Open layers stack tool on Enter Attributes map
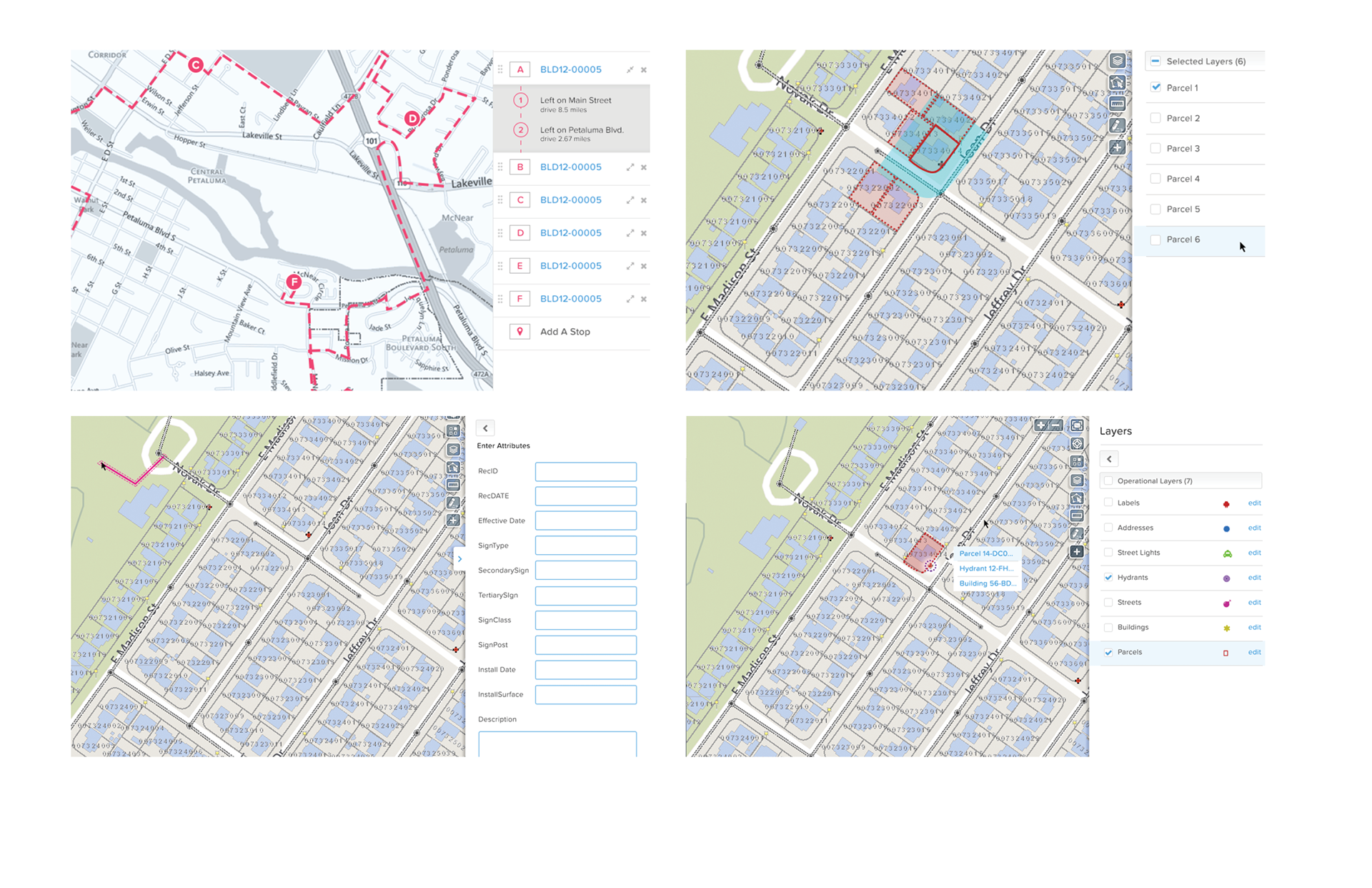Image resolution: width=1372 pixels, height=888 pixels. pos(453,450)
